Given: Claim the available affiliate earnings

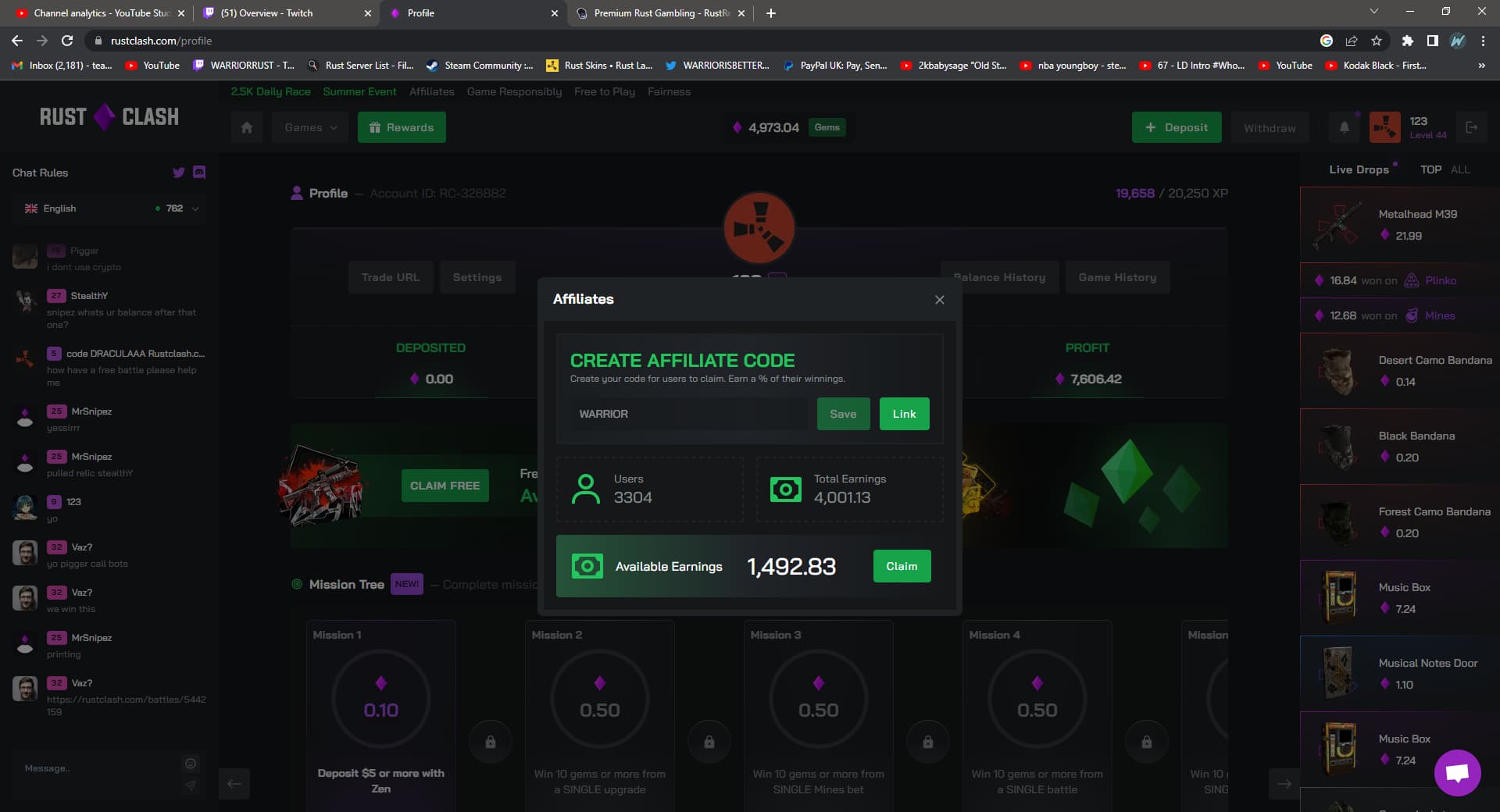Looking at the screenshot, I should (x=901, y=566).
